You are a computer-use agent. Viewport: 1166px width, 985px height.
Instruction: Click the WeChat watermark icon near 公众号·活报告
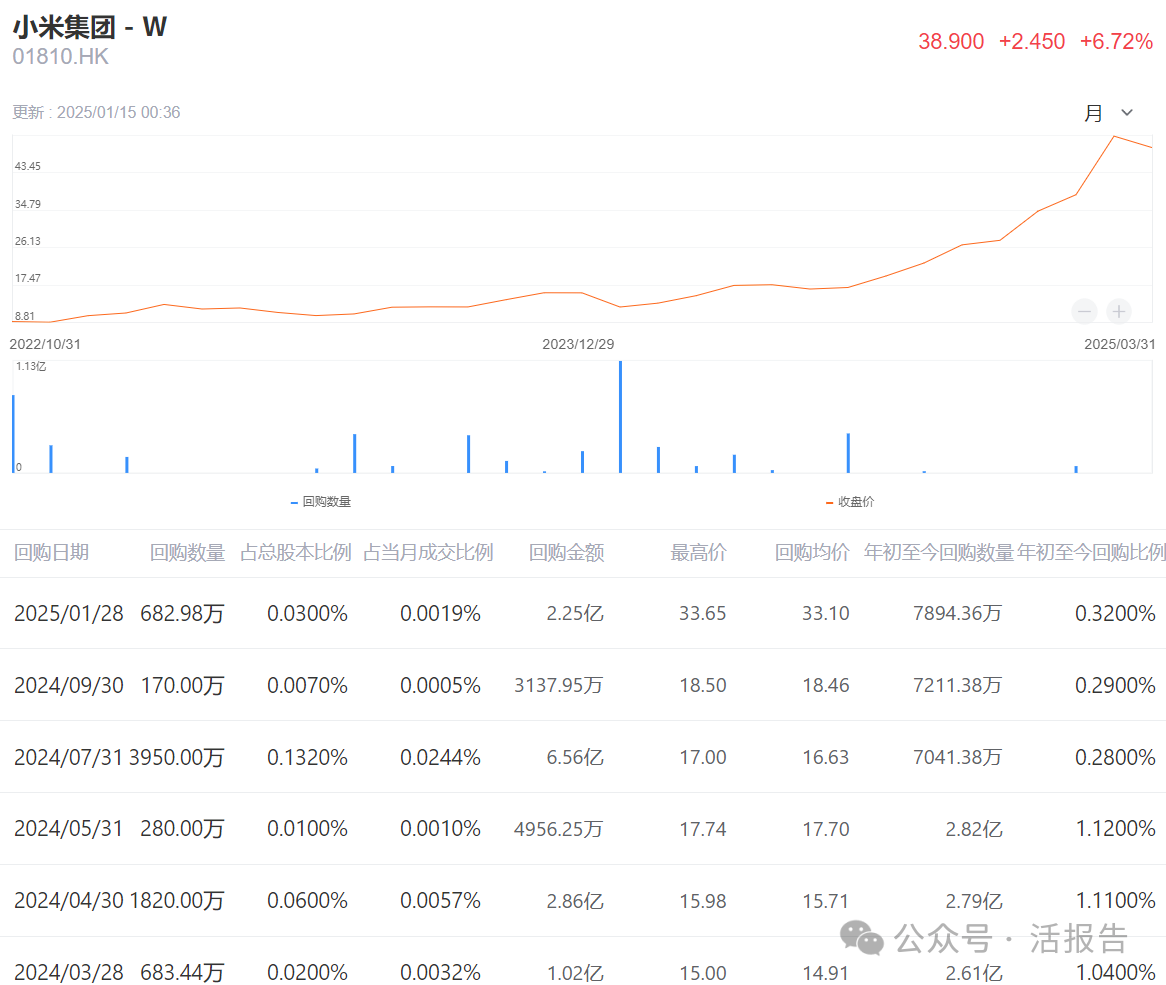861,939
